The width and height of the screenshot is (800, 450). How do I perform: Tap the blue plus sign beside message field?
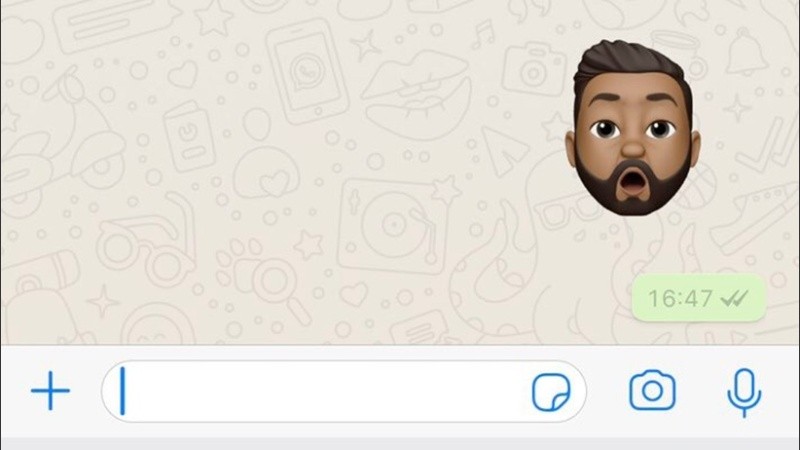50,391
